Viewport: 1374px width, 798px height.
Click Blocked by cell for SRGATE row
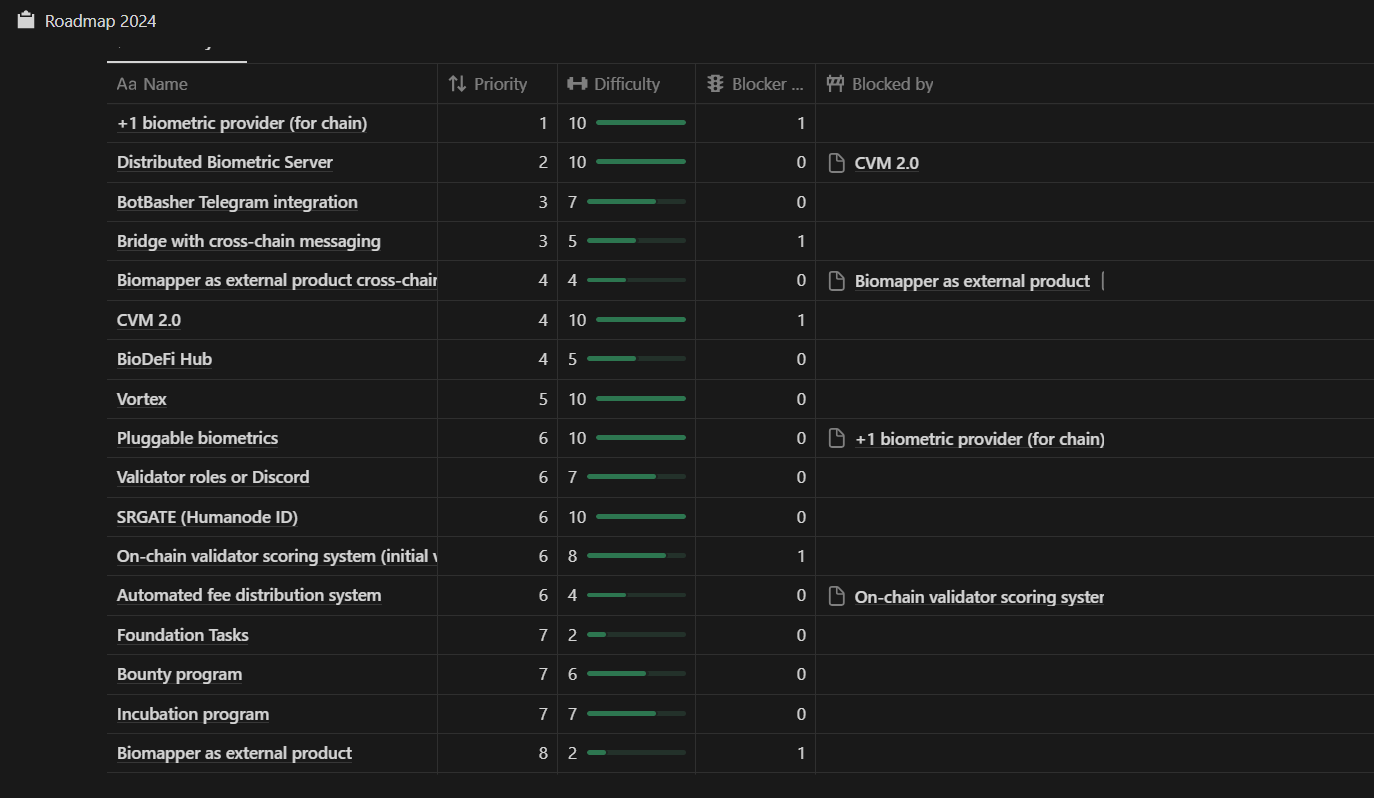point(1094,517)
